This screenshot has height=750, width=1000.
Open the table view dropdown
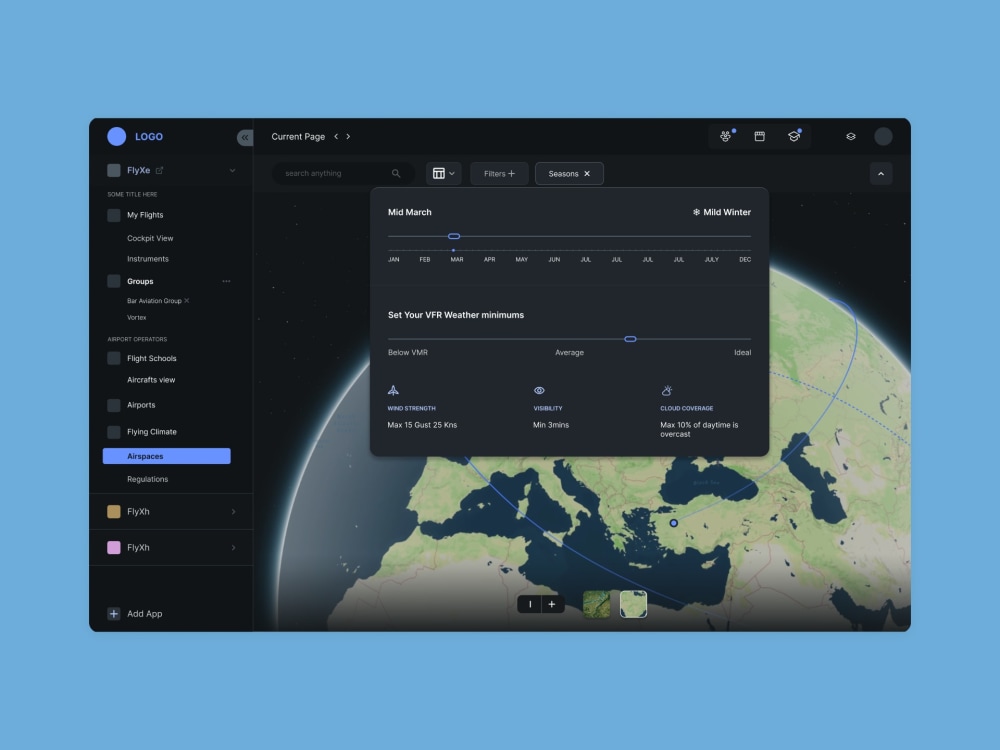click(444, 173)
